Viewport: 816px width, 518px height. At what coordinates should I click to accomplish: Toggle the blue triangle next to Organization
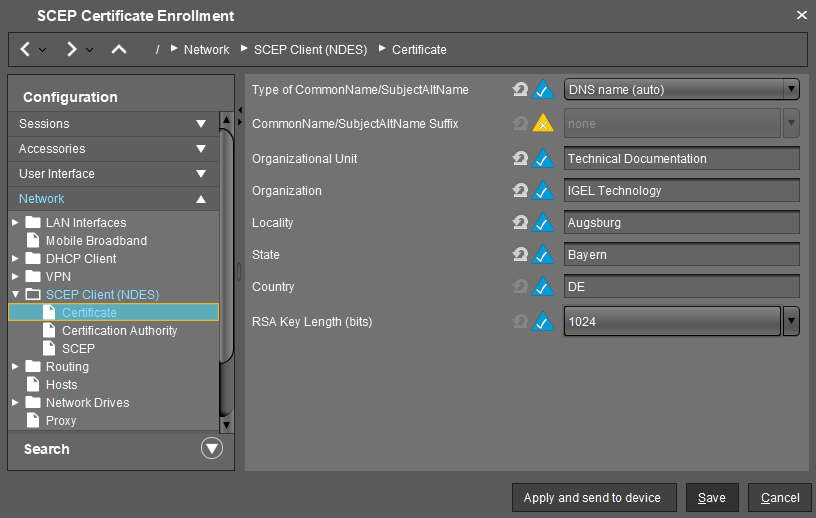tap(542, 191)
